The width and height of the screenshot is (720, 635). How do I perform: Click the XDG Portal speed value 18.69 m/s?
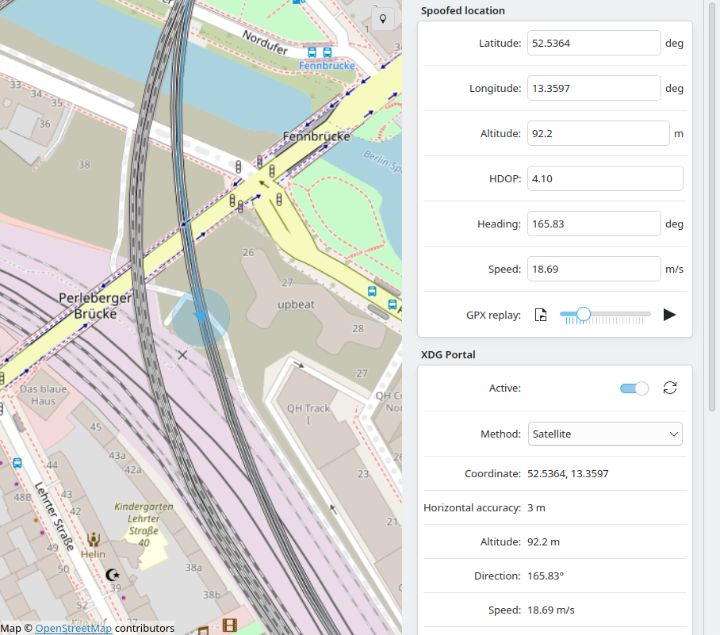coord(551,610)
